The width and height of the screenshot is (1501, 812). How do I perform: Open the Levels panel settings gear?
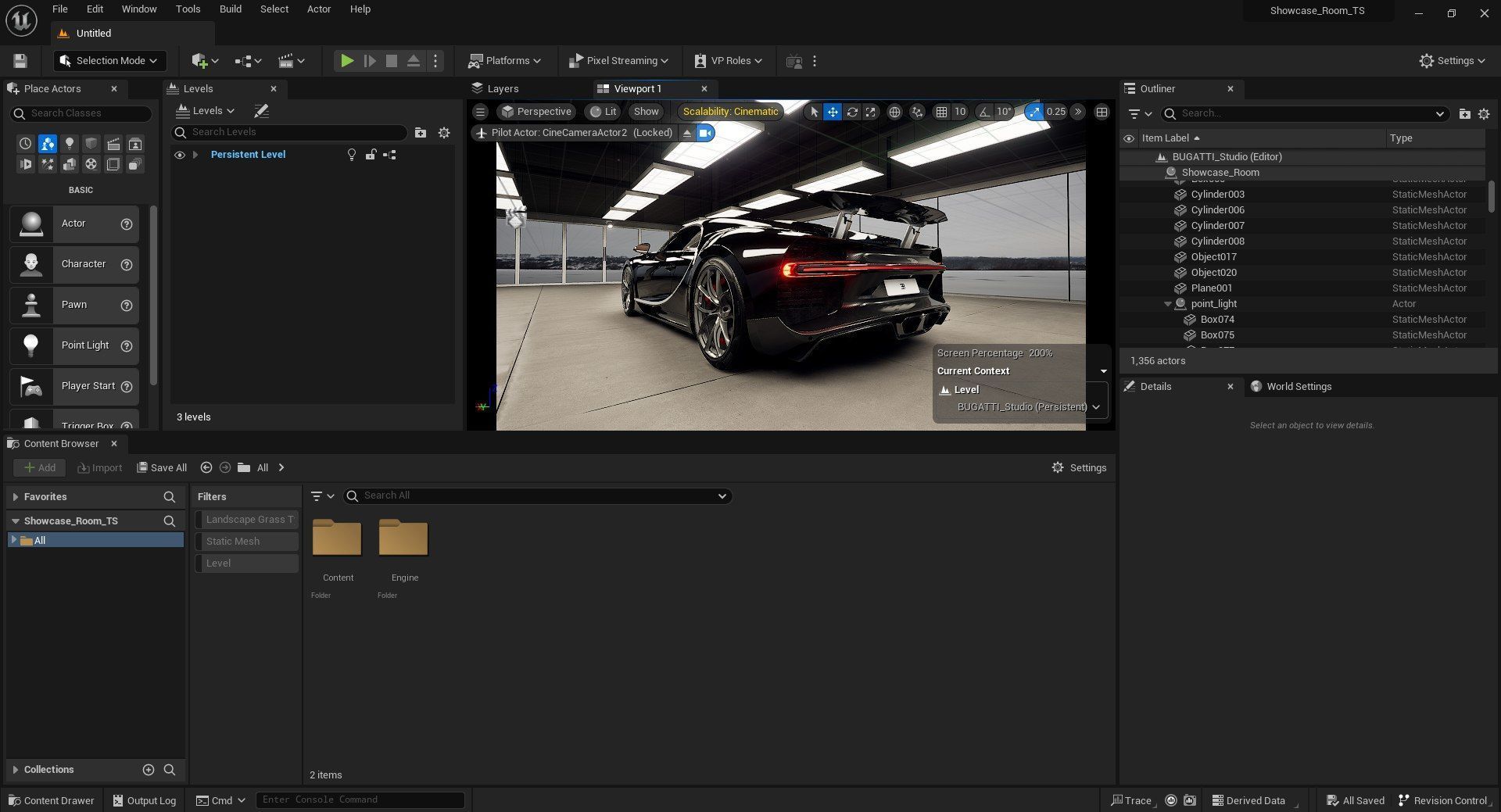[444, 133]
